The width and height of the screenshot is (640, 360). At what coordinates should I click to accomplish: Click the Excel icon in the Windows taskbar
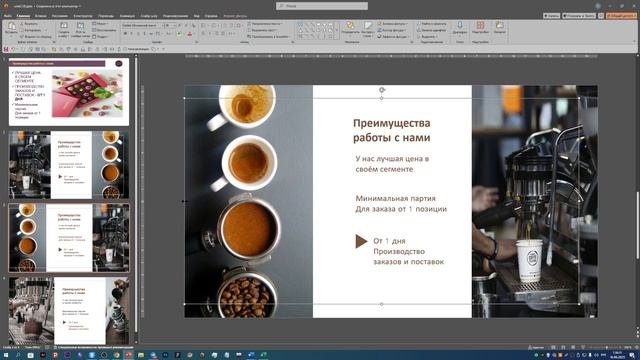(263, 355)
